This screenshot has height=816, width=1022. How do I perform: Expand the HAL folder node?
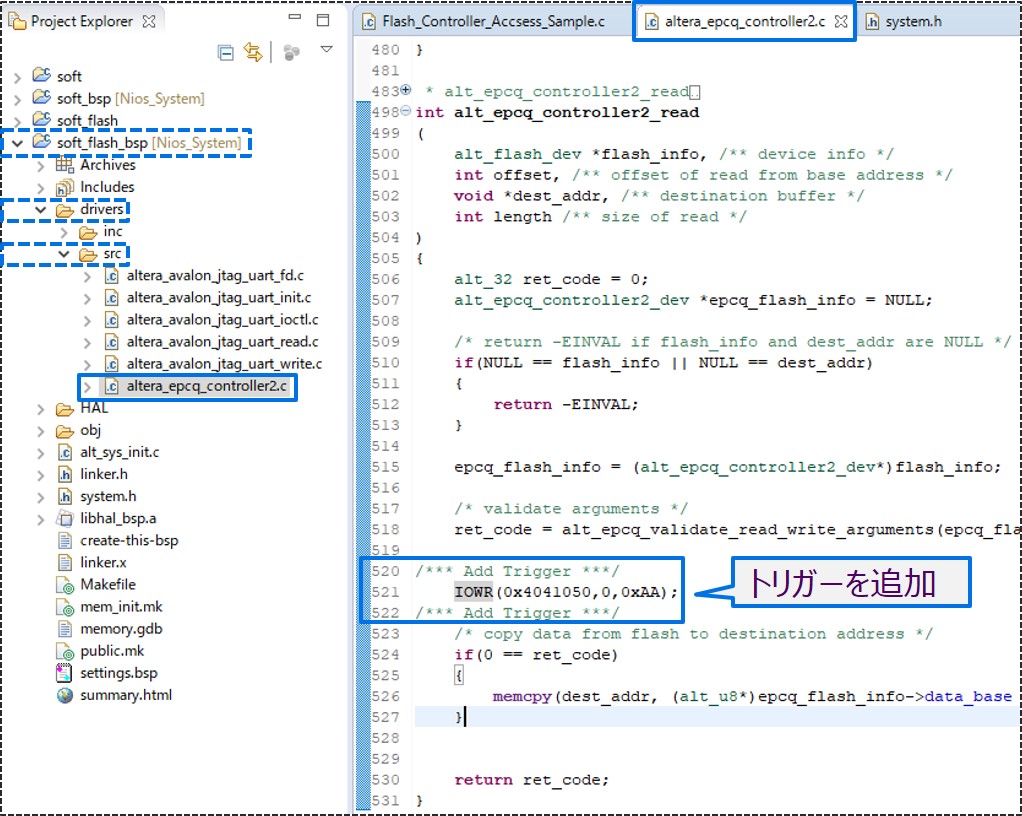[41, 410]
